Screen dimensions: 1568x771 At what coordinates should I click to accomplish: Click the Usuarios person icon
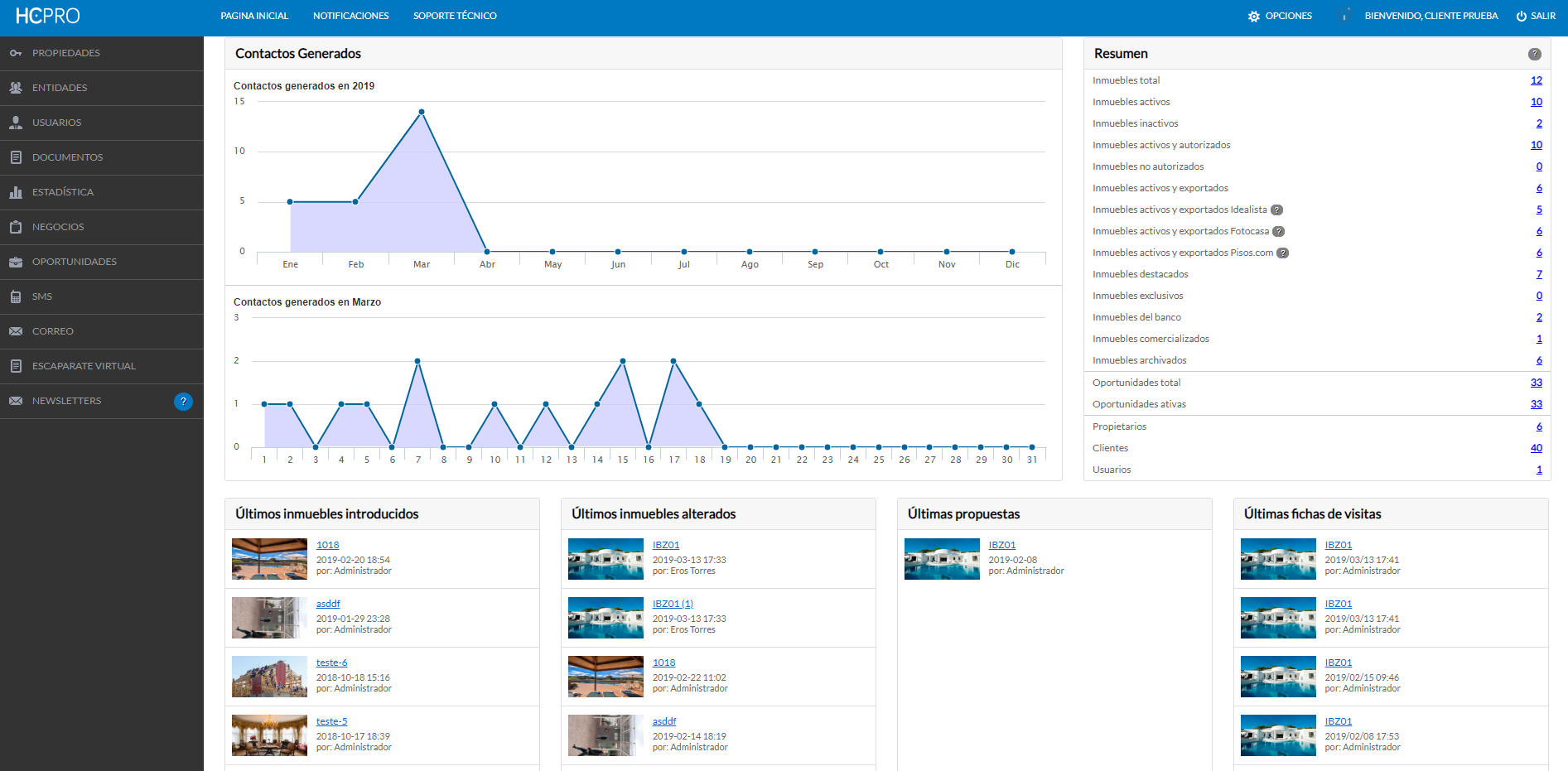16,123
